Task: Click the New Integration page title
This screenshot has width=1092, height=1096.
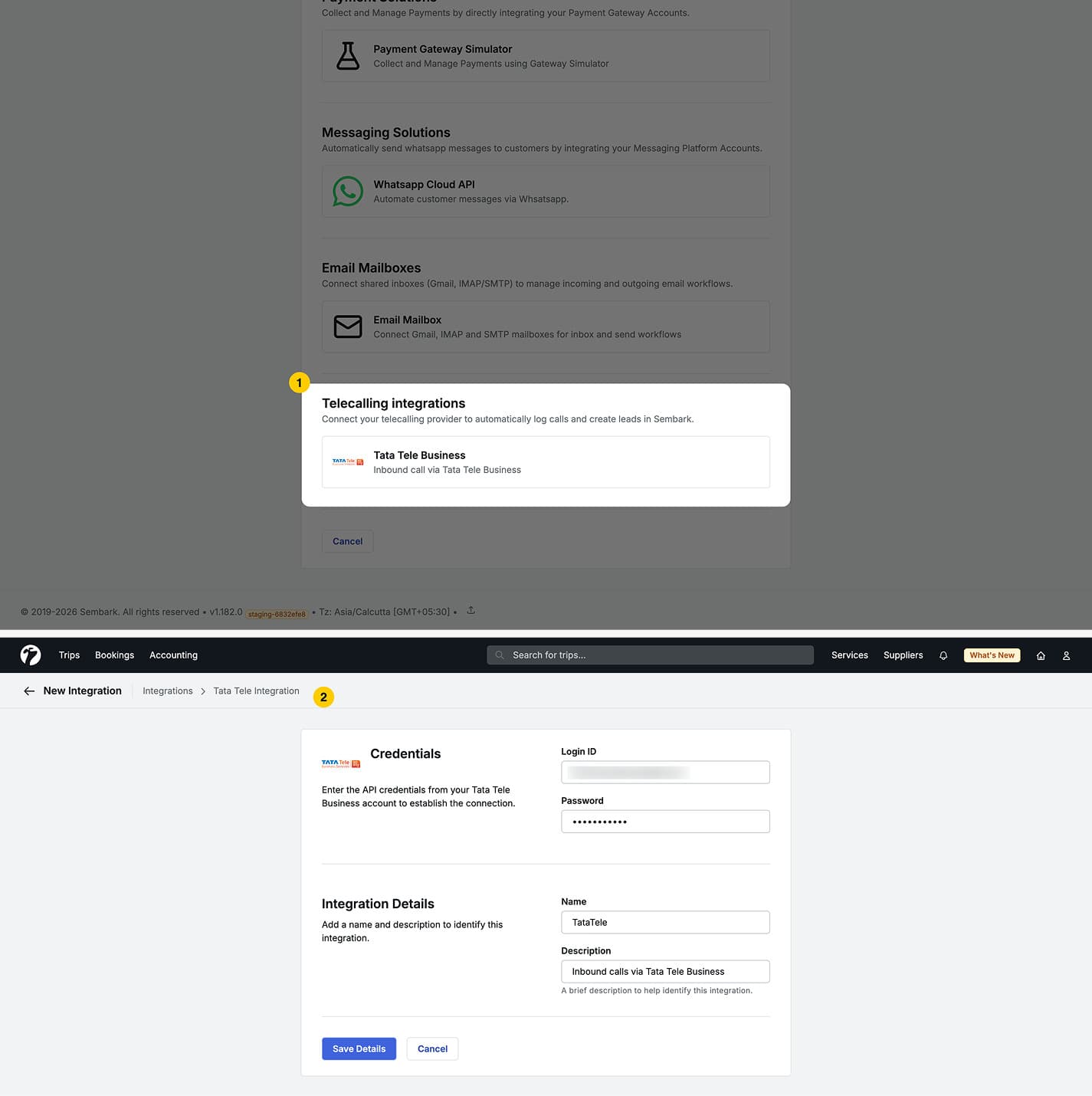Action: [x=82, y=691]
